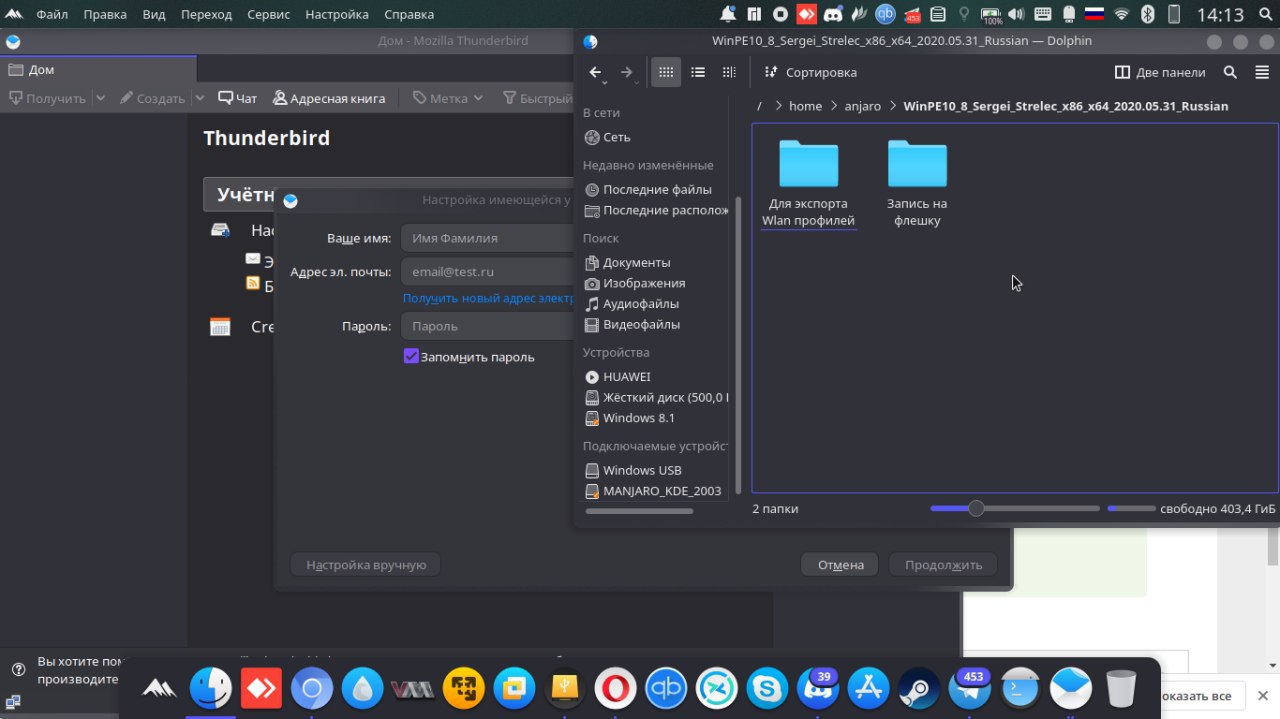Open Steam from the dock
The image size is (1280, 719).
[919, 688]
